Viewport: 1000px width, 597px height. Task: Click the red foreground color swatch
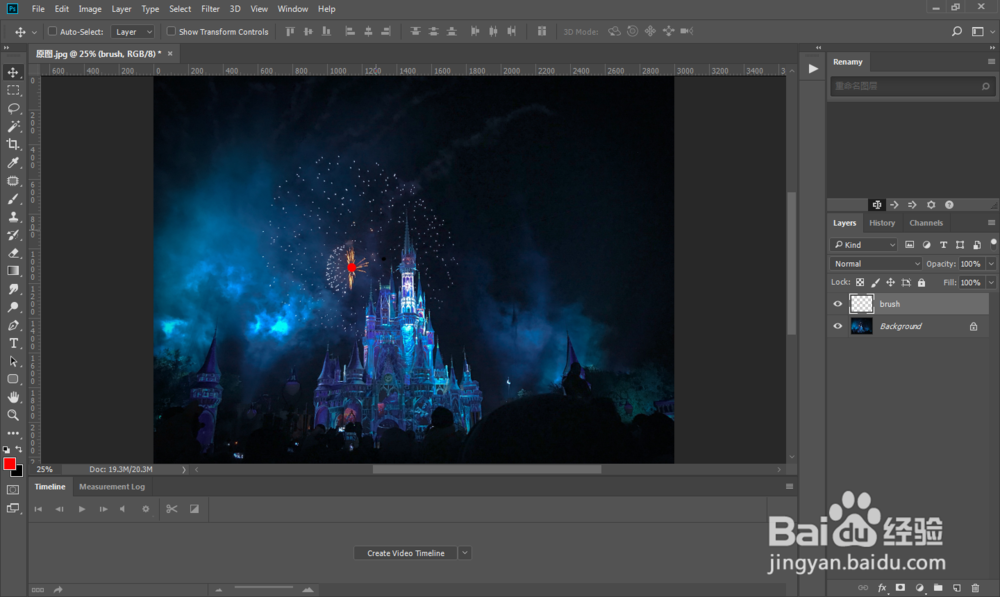10,464
